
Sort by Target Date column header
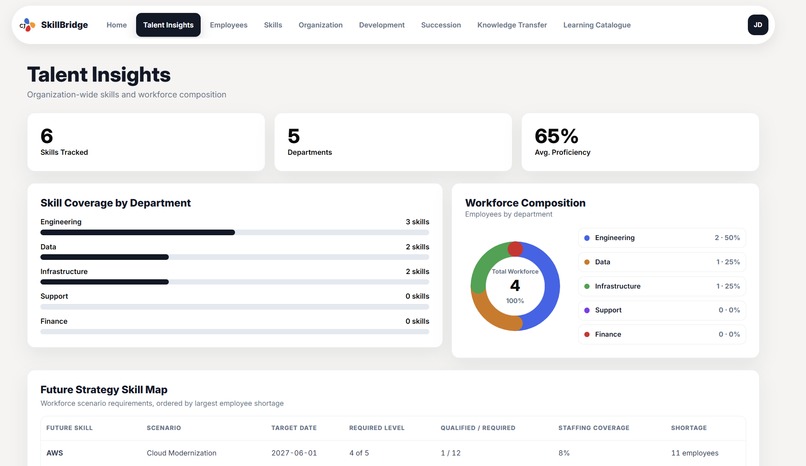point(294,428)
